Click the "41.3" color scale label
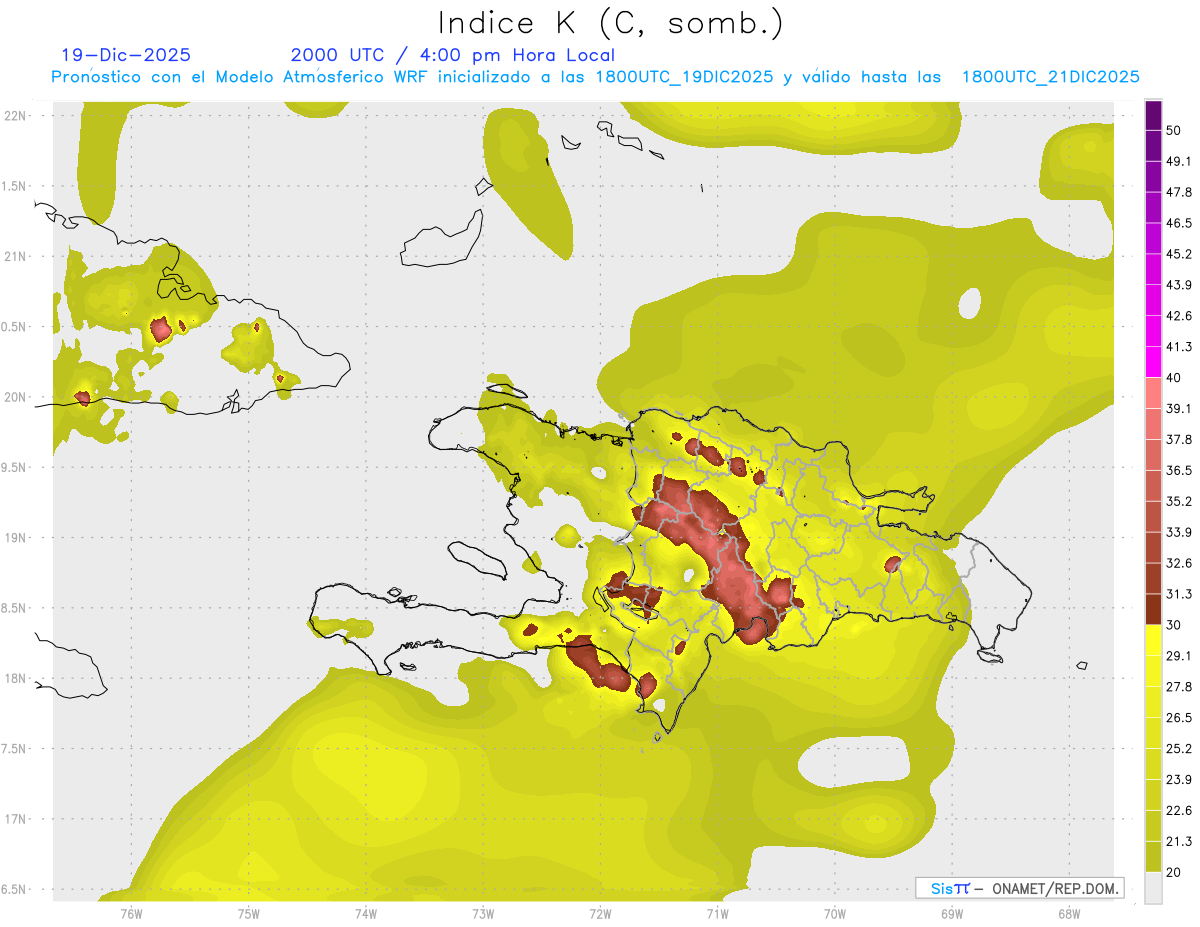 [x=1178, y=347]
